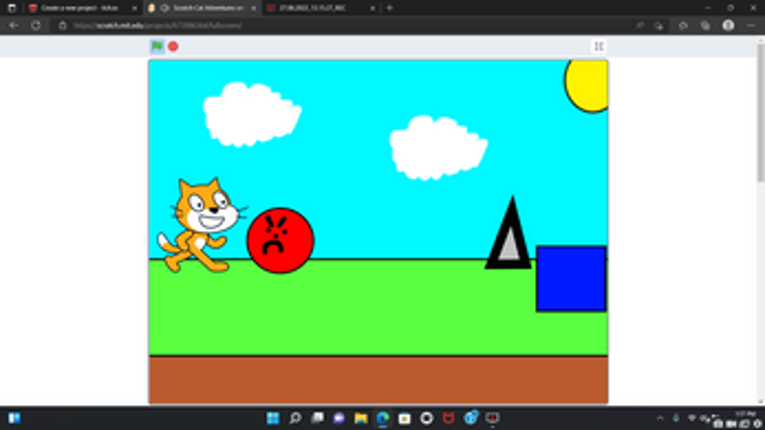This screenshot has height=430, width=765.
Task: Close the Create a new project tab
Action: tap(135, 8)
